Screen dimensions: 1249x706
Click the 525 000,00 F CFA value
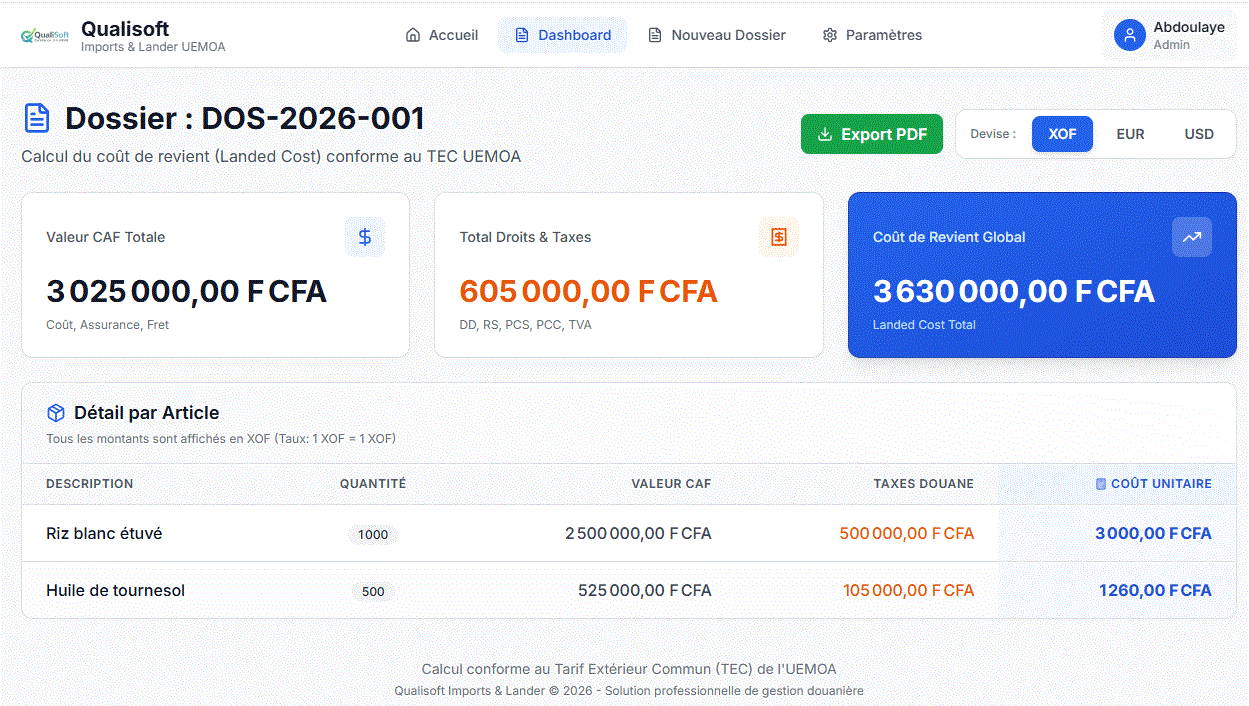point(645,591)
